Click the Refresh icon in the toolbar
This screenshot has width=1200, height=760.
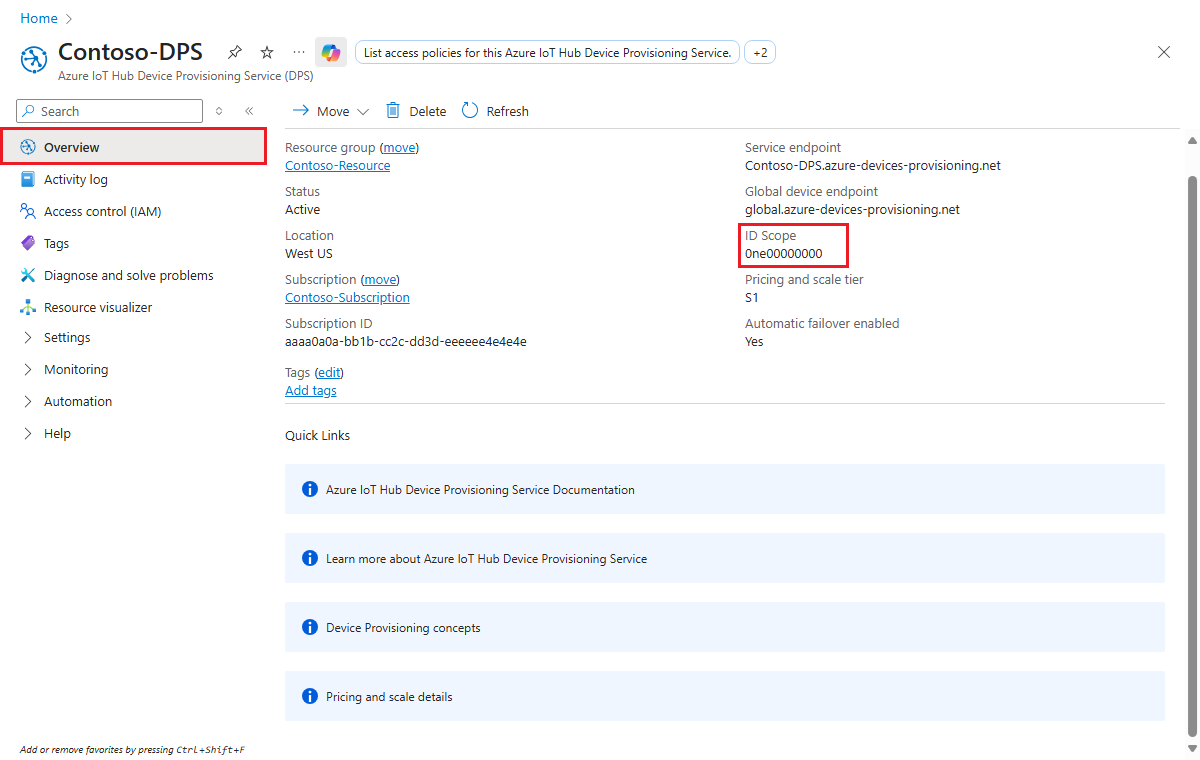point(470,110)
